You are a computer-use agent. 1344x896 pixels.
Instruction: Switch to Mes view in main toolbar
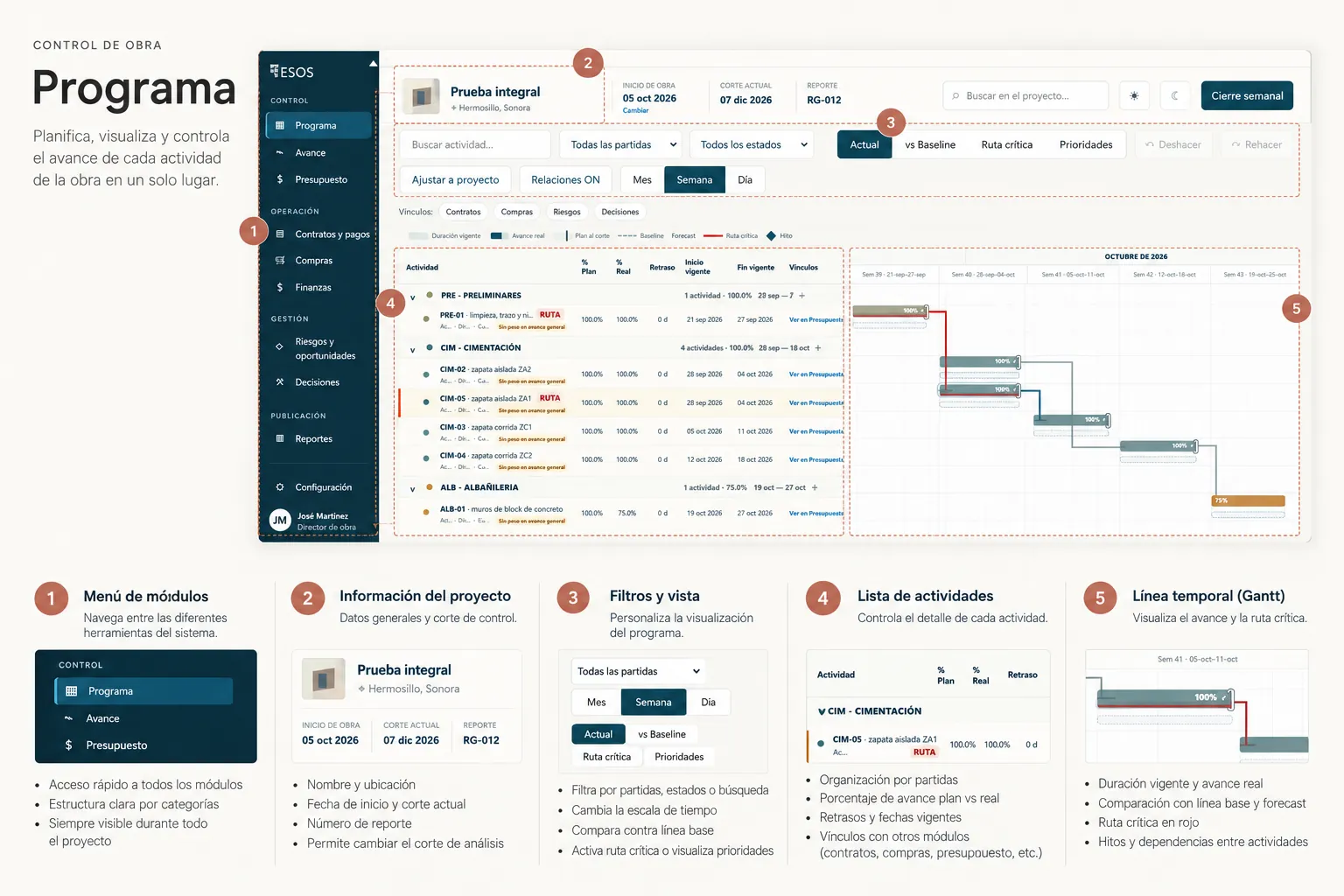tap(642, 179)
